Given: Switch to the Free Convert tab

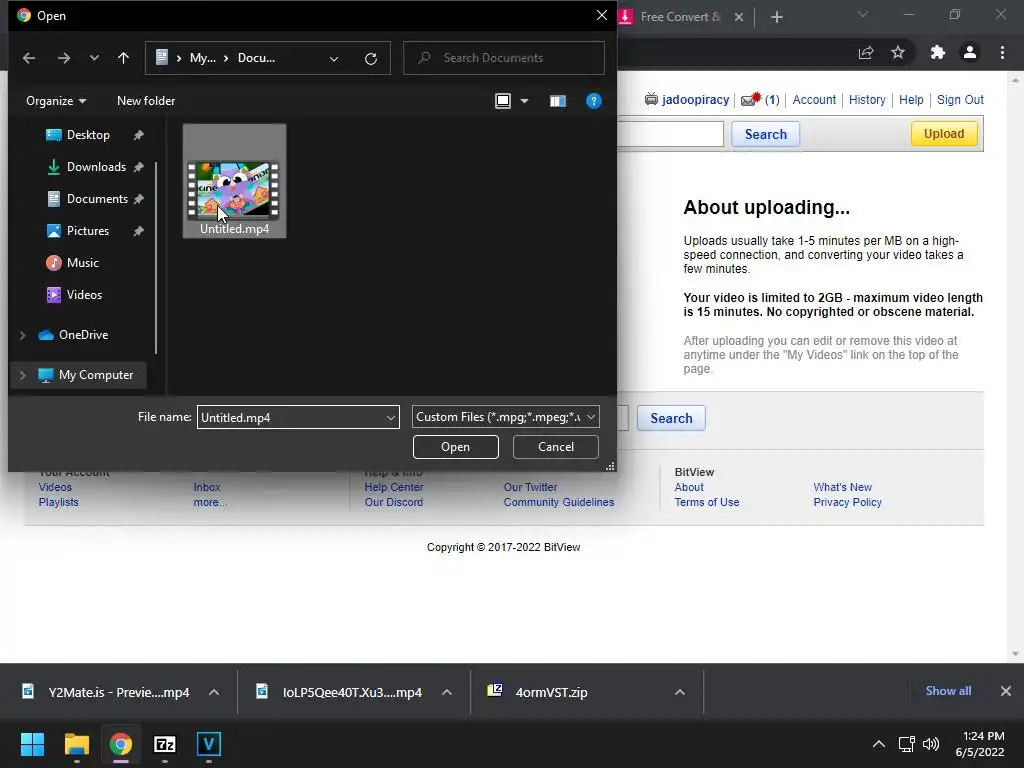Looking at the screenshot, I should pyautogui.click(x=679, y=17).
